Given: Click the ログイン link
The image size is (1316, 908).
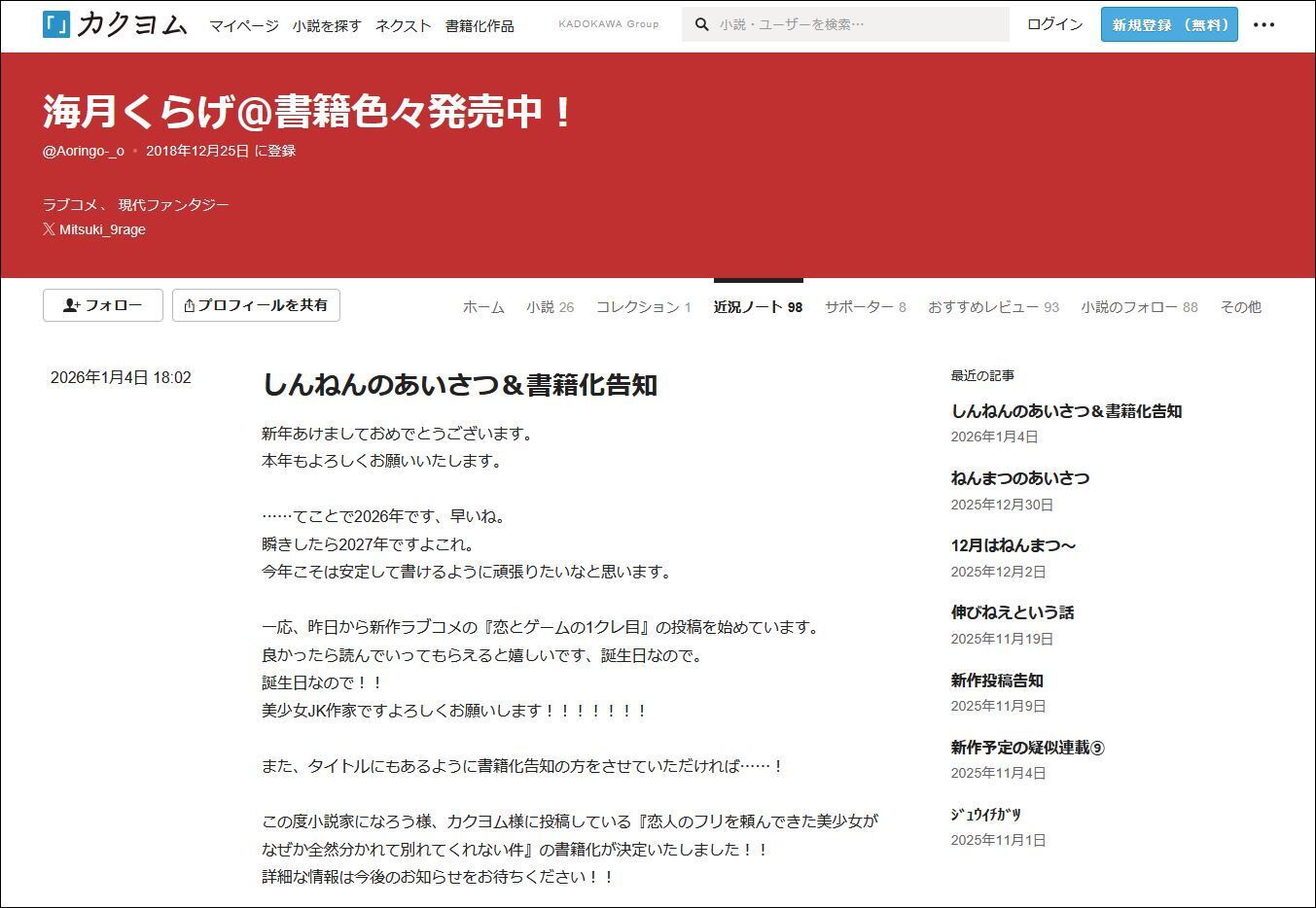Looking at the screenshot, I should click(1053, 24).
